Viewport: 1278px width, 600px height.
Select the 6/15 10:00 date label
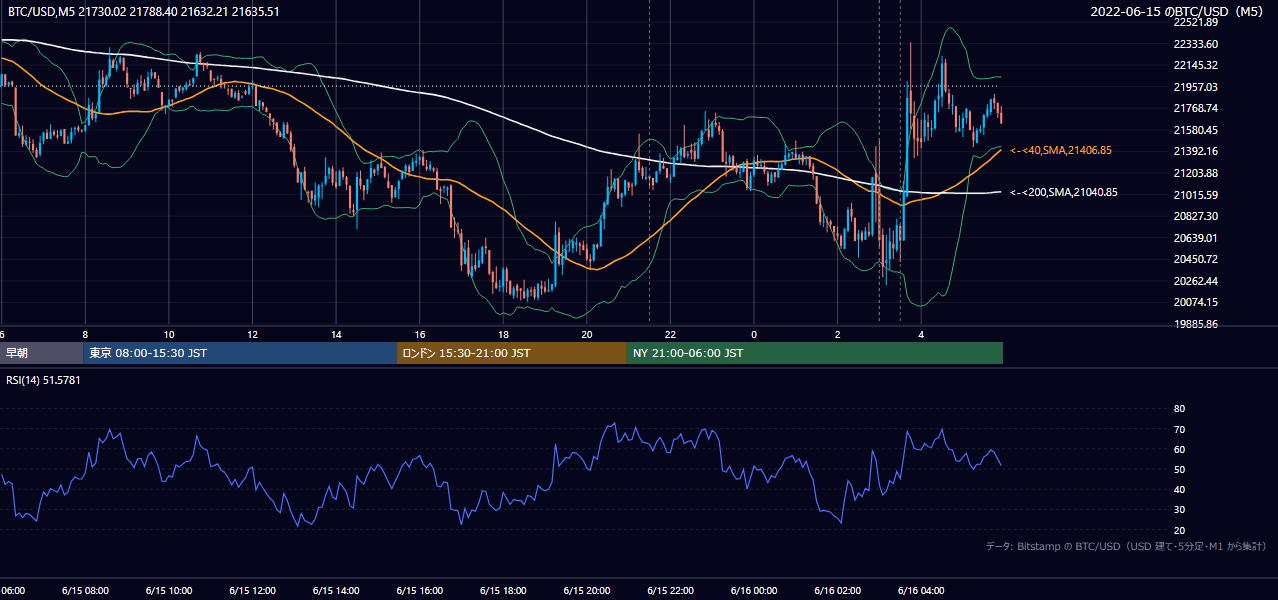point(168,590)
